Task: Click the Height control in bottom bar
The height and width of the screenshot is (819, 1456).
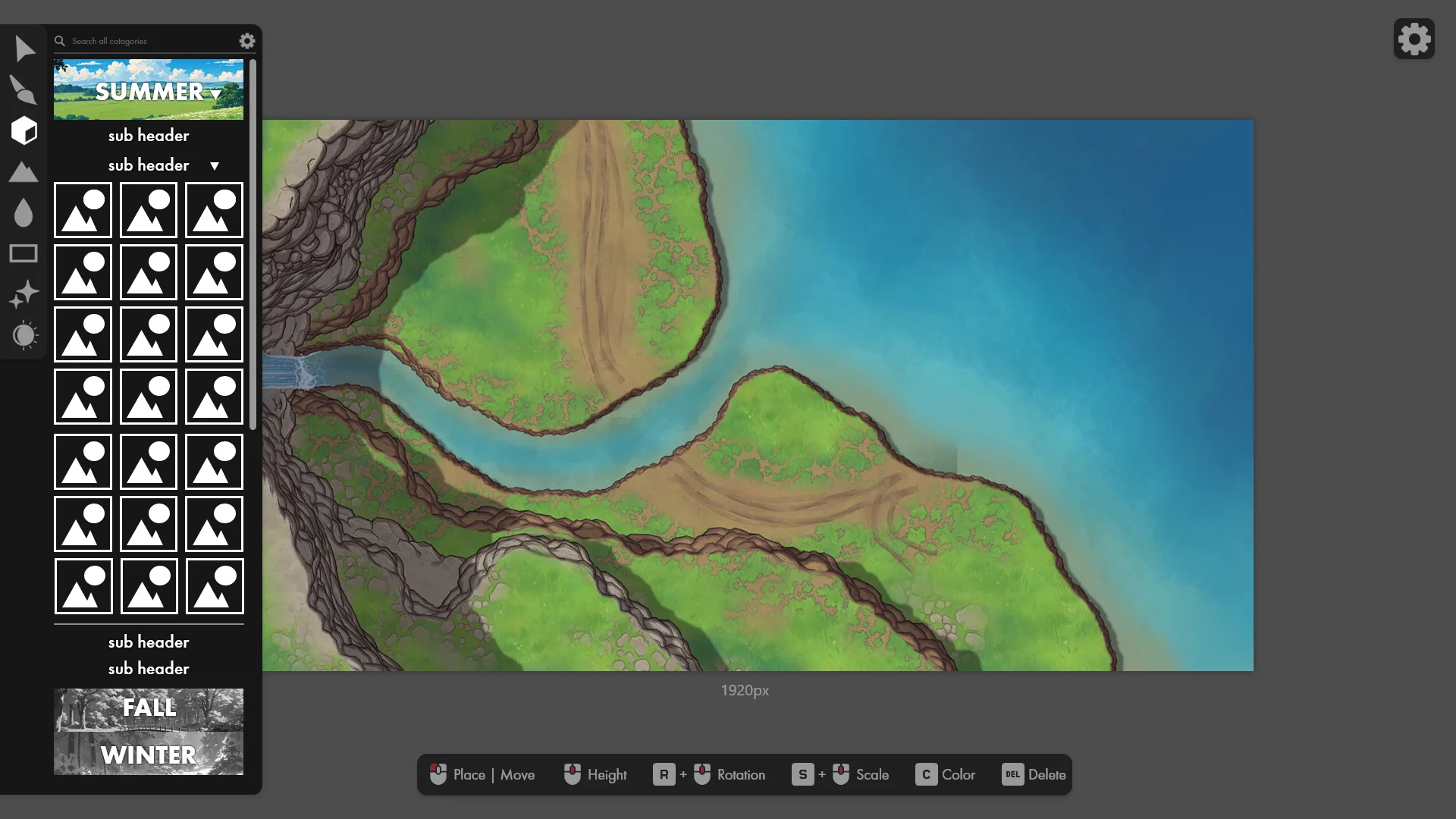Action: 595,774
